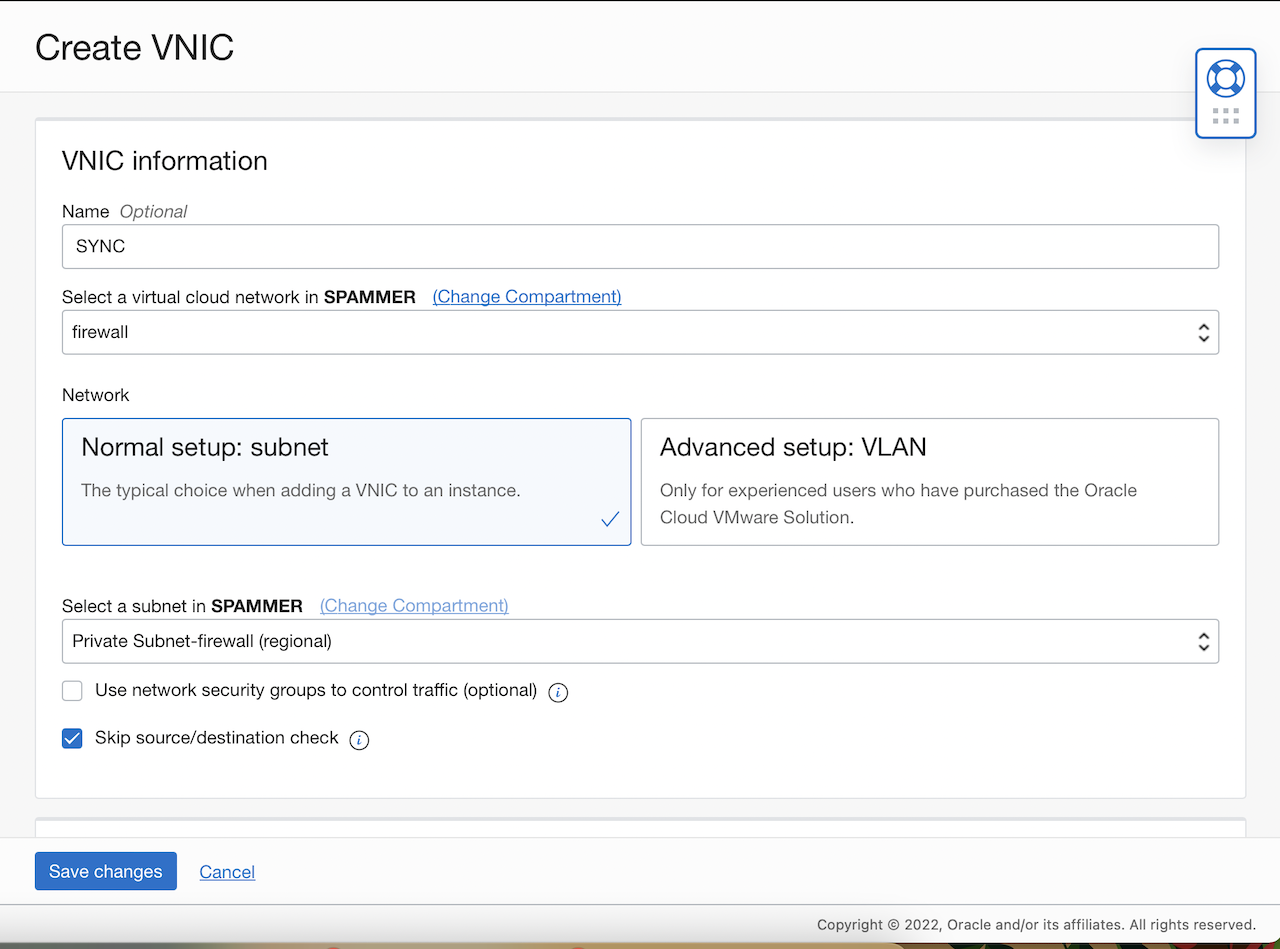1280x949 pixels.
Task: Enable Use network security groups checkbox
Action: click(x=72, y=690)
